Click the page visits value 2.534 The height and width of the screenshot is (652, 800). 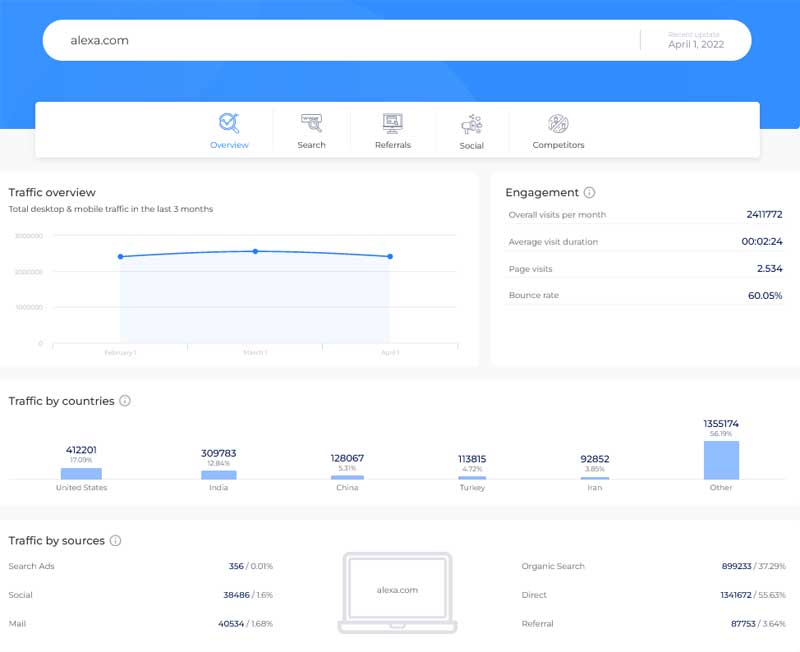tap(769, 268)
